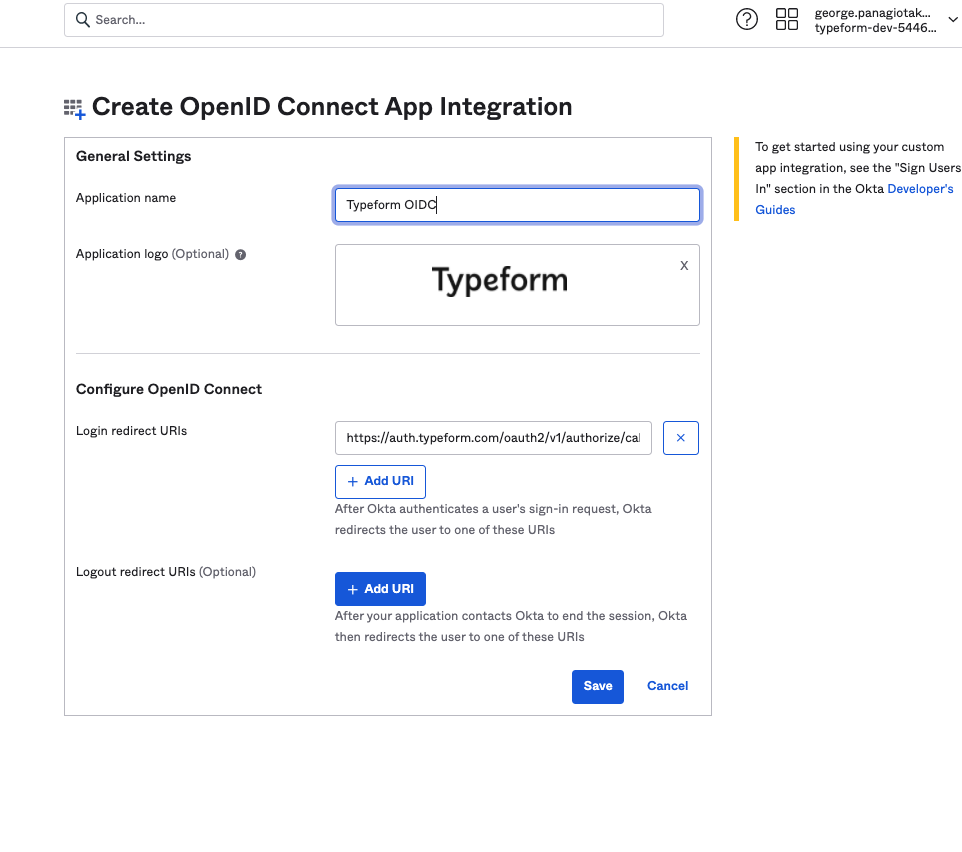
Task: Cancel the app integration creation
Action: coord(668,686)
